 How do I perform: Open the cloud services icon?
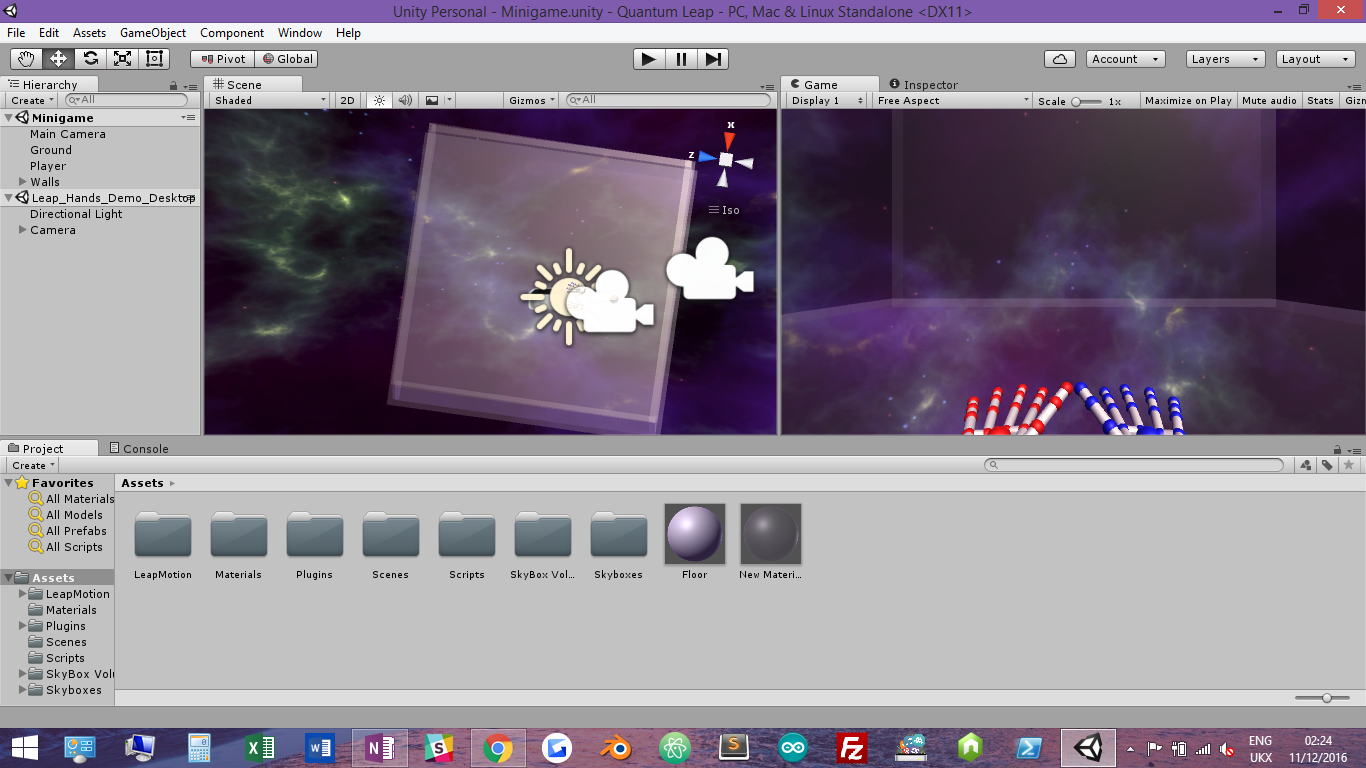click(1060, 59)
